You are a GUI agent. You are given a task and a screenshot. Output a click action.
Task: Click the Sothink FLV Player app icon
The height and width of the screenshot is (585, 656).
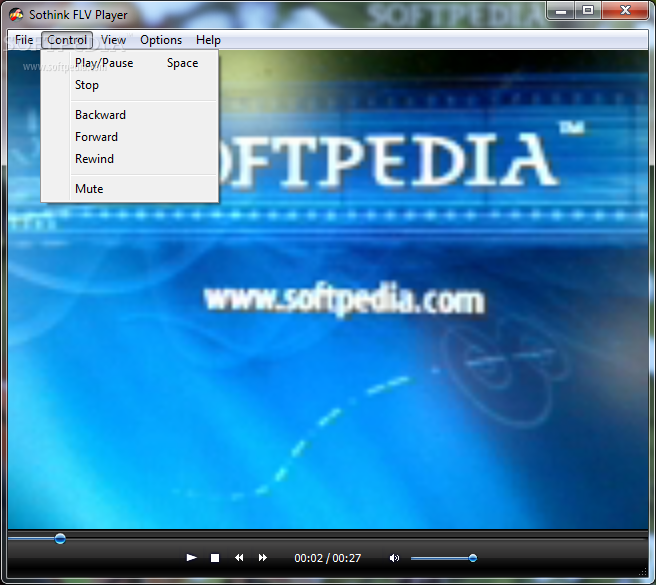click(x=16, y=15)
